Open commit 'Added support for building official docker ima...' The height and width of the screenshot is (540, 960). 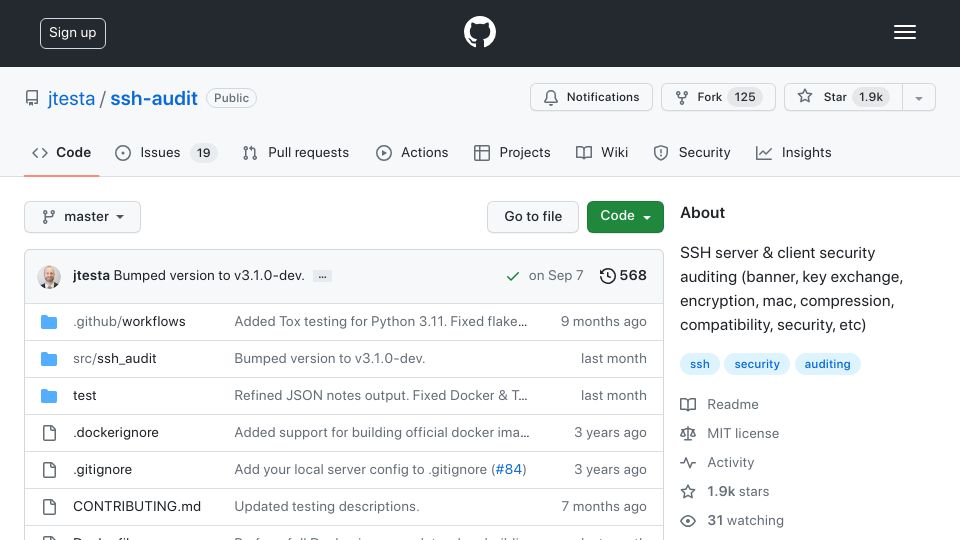pyautogui.click(x=381, y=432)
